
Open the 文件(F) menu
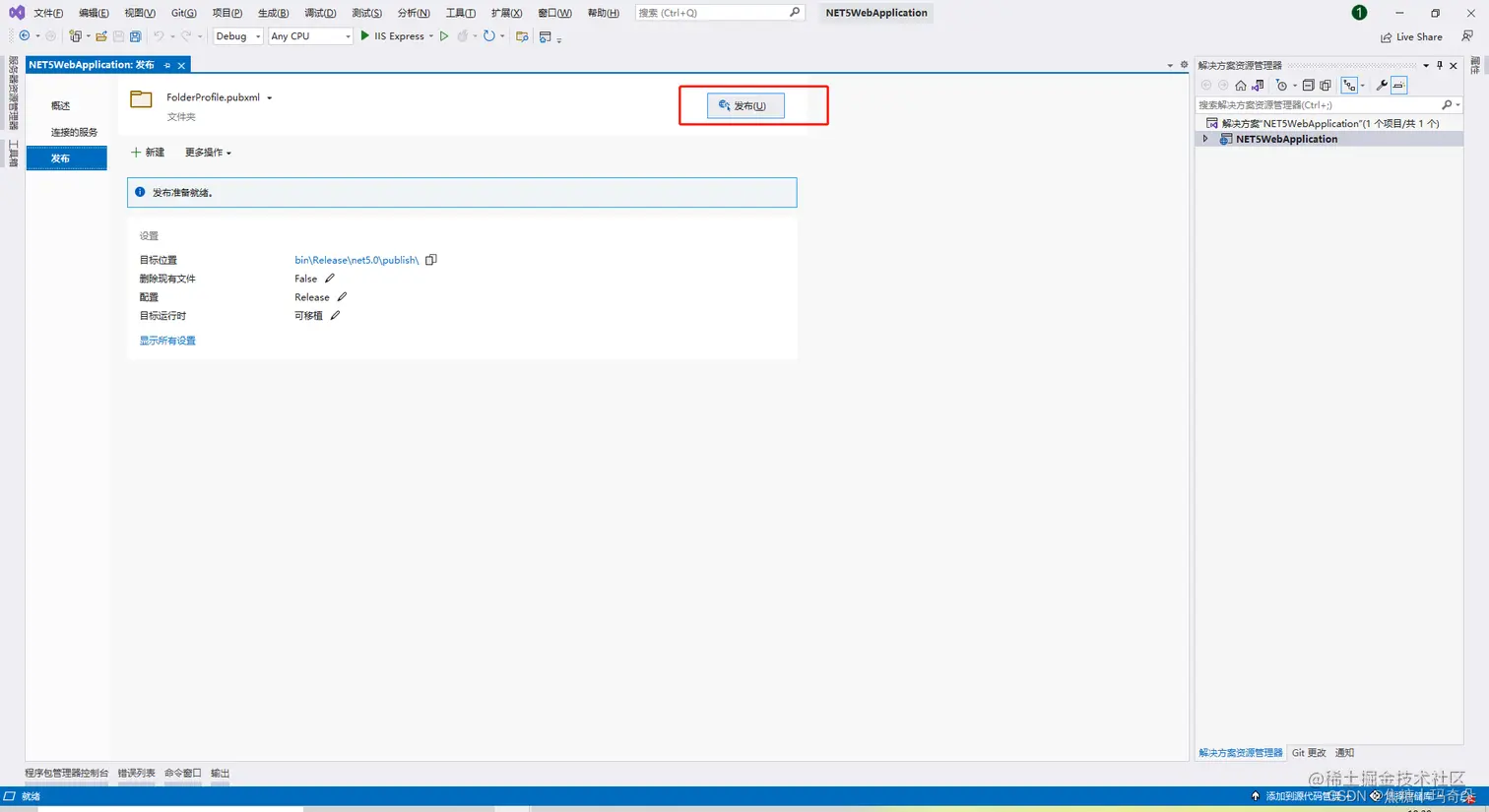[x=48, y=13]
